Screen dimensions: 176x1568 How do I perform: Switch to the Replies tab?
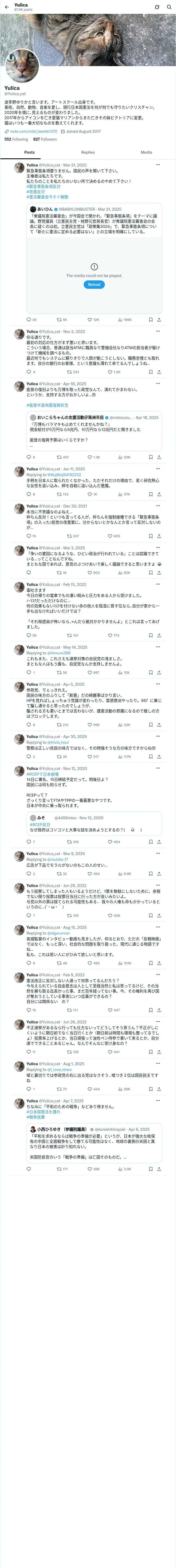88,152
